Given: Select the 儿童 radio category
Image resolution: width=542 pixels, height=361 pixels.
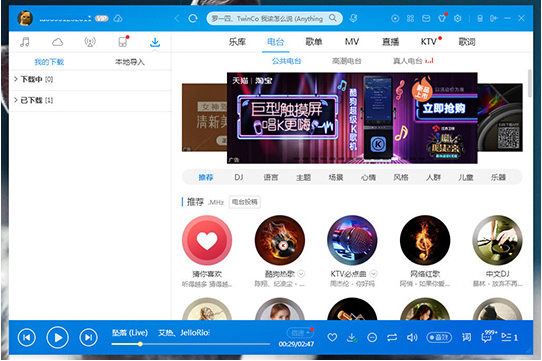Looking at the screenshot, I should (x=466, y=177).
